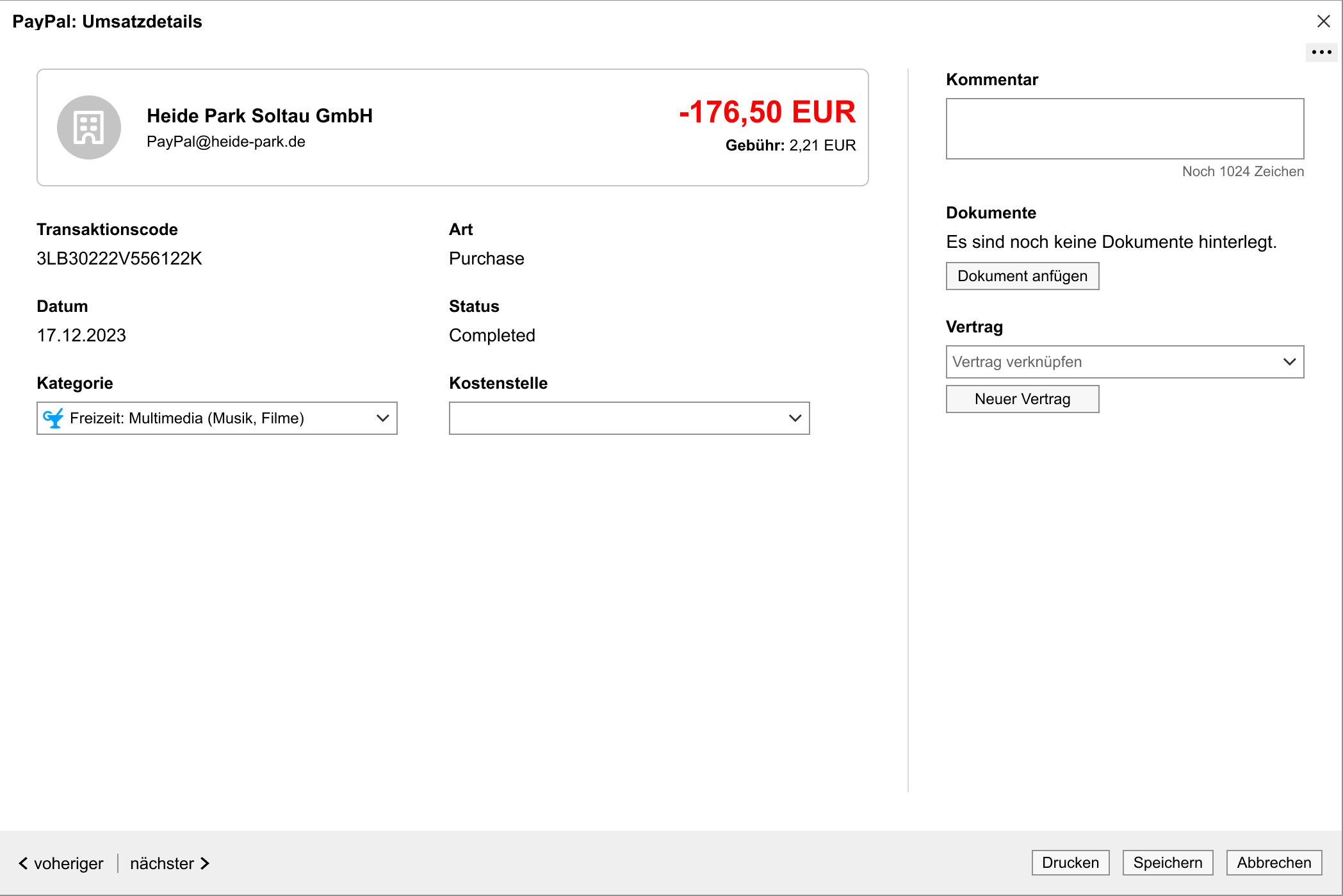Viewport: 1343px width, 896px height.
Task: Open the ellipsis options menu
Action: pos(1321,53)
